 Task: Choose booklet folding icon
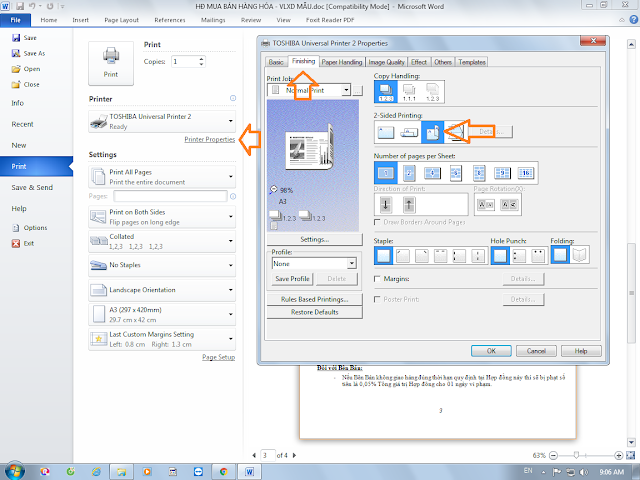[x=579, y=255]
